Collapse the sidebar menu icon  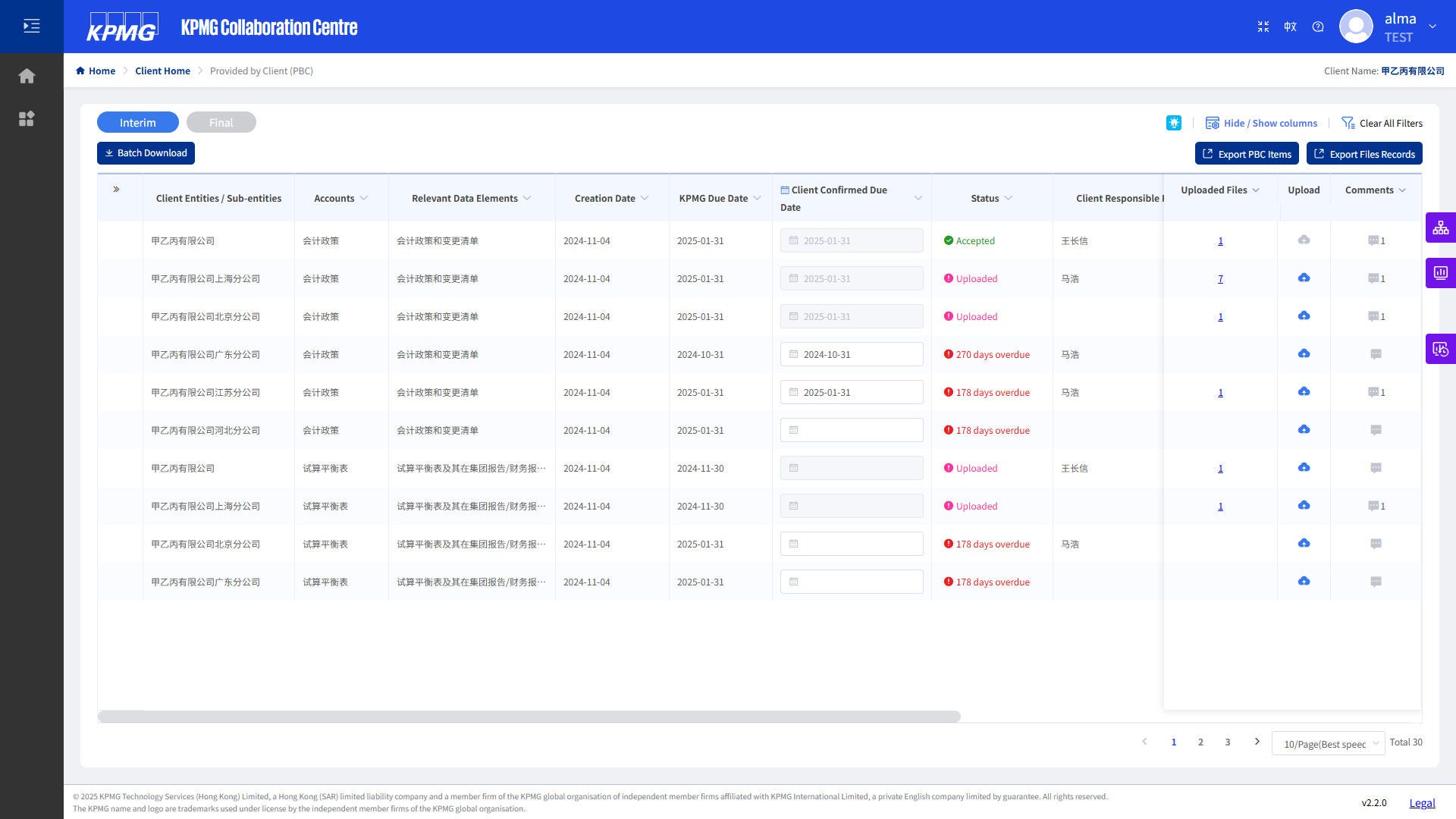tap(31, 27)
